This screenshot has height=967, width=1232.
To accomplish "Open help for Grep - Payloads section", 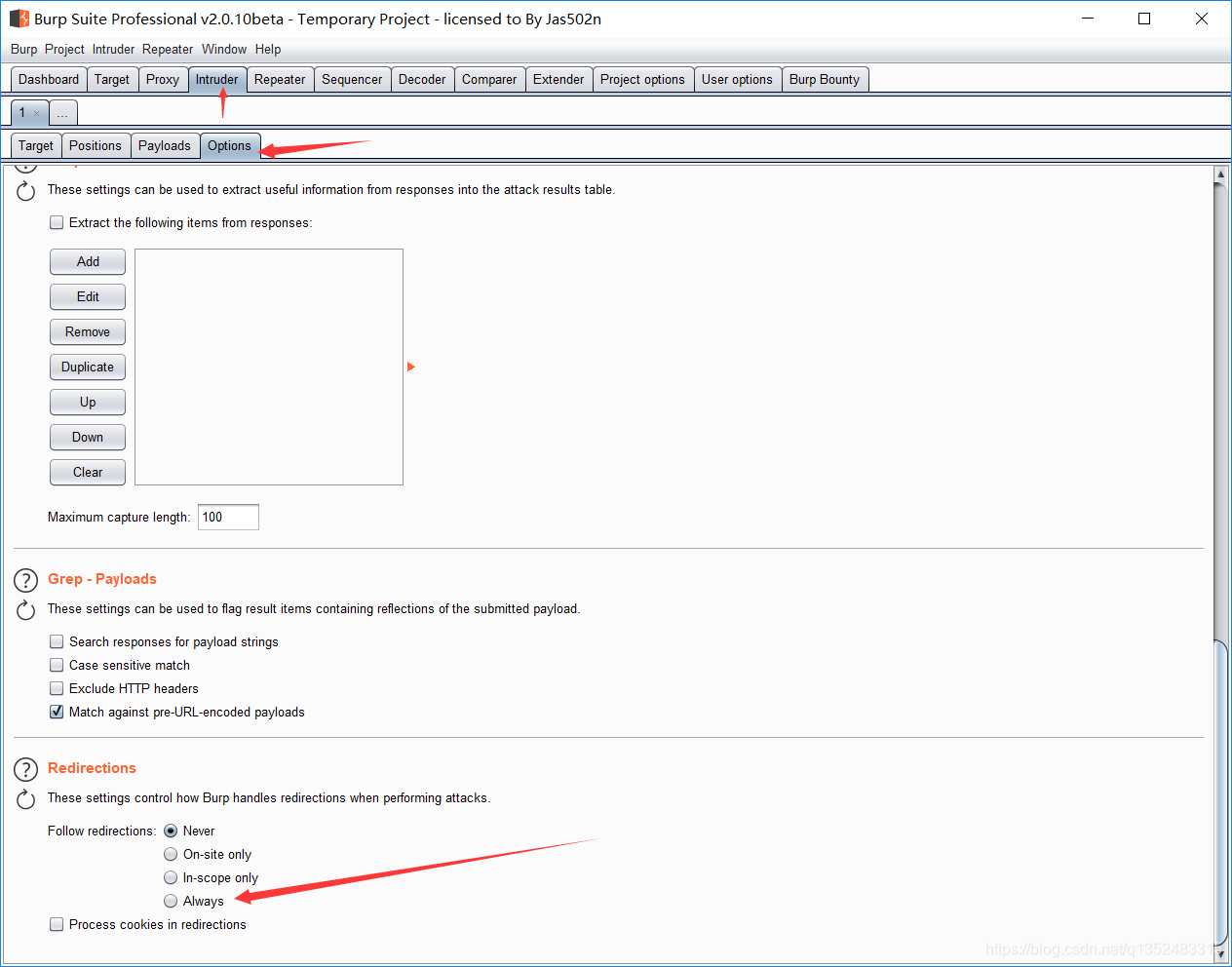I will click(x=25, y=581).
